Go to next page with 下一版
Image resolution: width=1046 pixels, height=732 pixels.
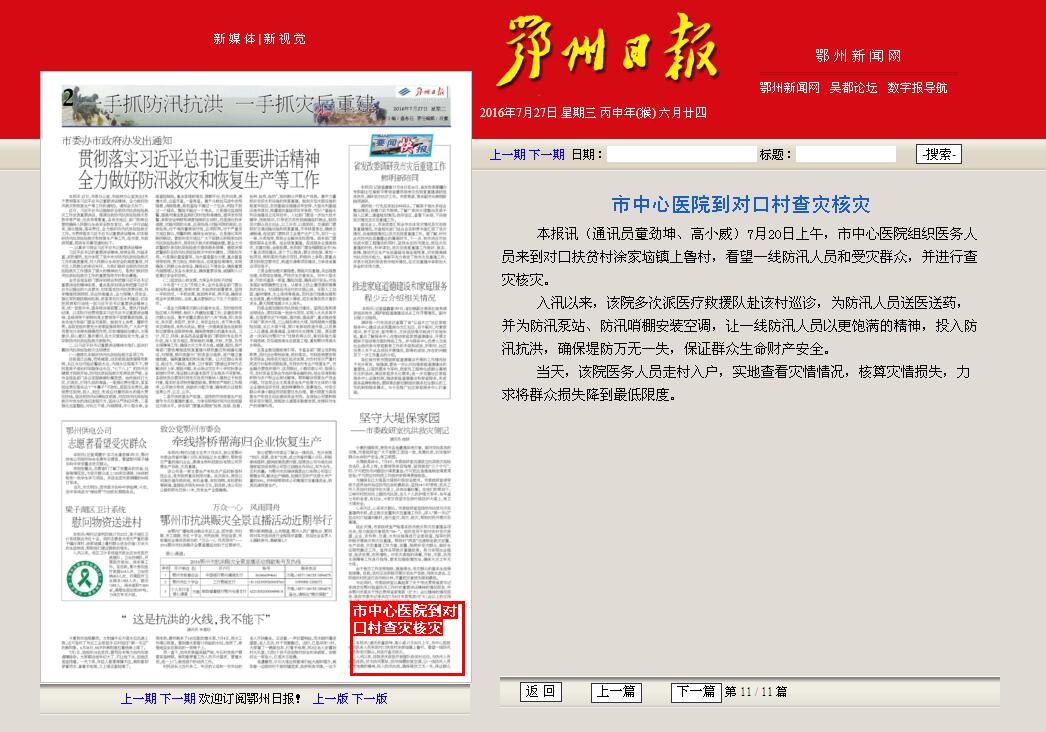pos(370,699)
